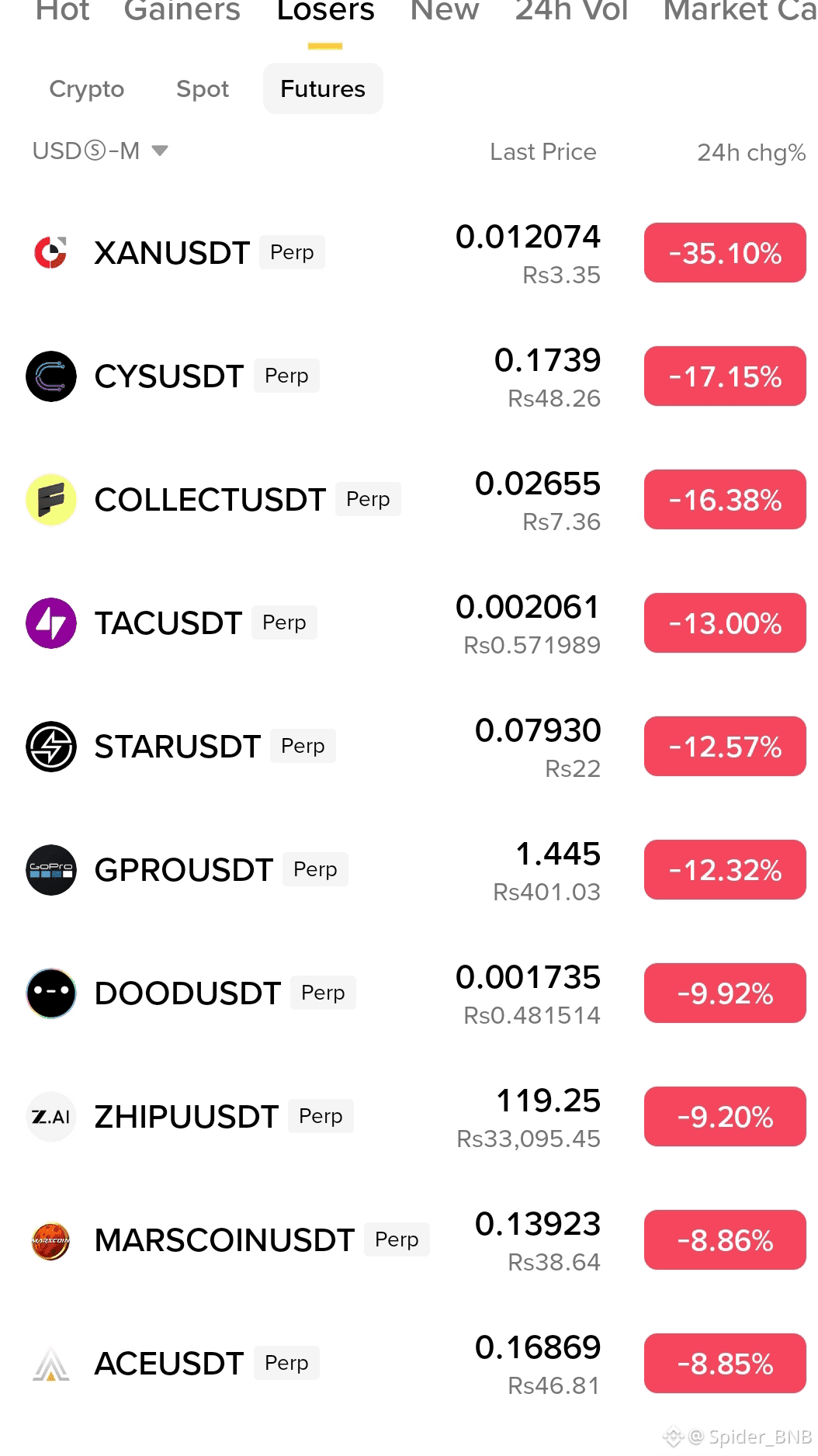Screen dimensions: 818x1456
Task: Tap the purple TACUSDT logo icon
Action: (x=51, y=623)
